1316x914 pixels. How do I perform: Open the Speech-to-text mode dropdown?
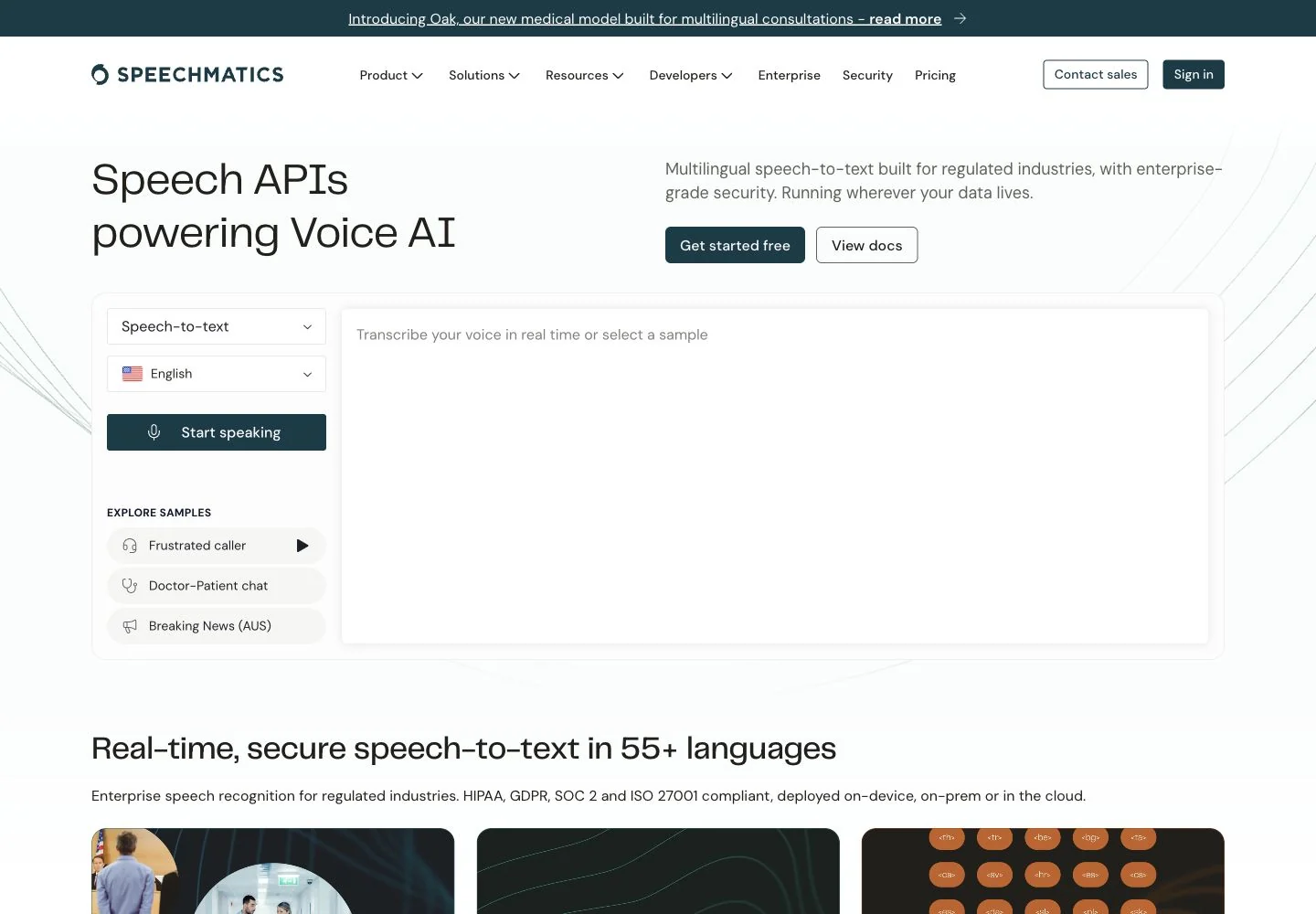click(x=217, y=326)
